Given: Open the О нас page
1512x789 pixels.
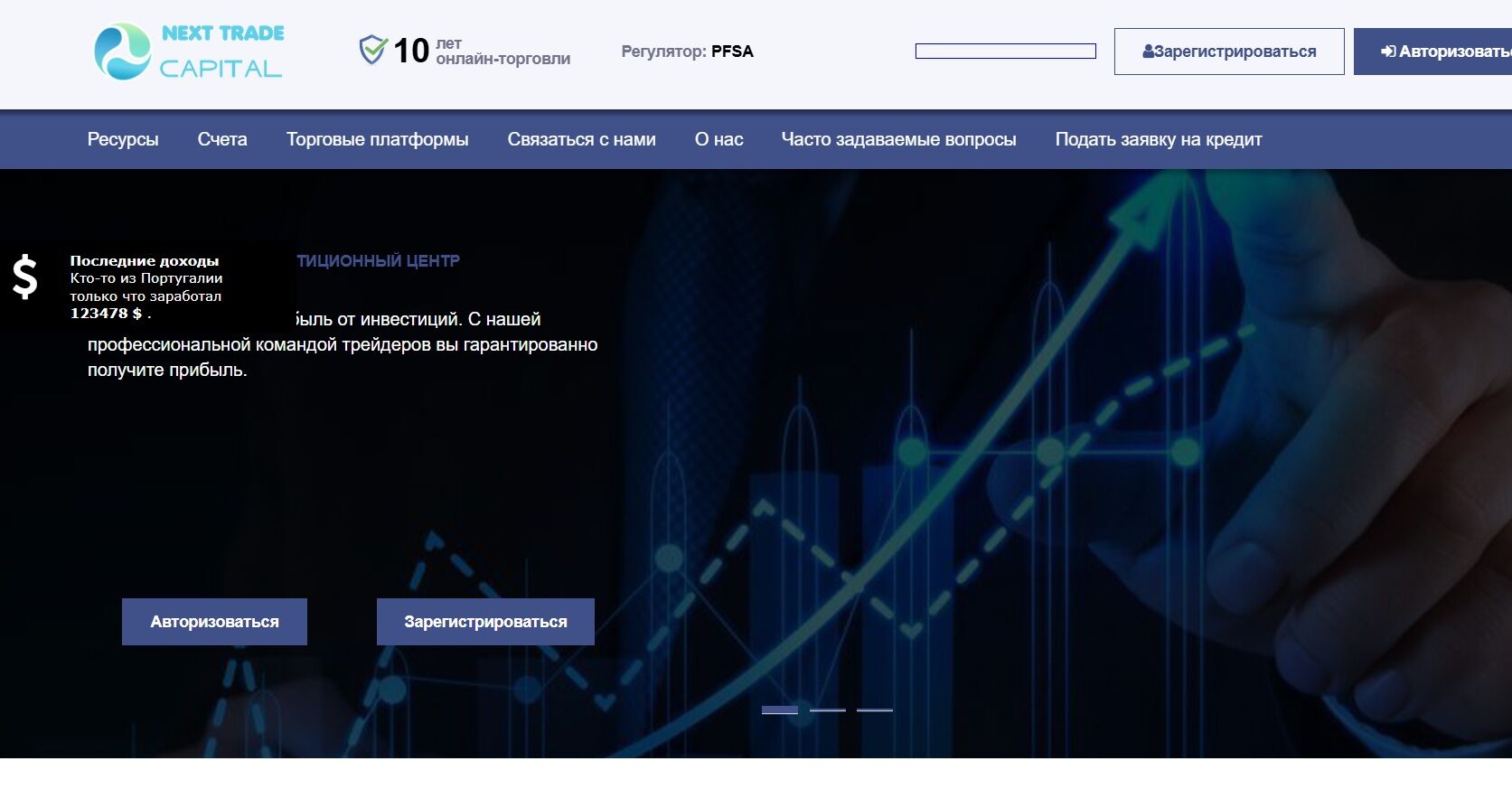Looking at the screenshot, I should click(x=719, y=139).
